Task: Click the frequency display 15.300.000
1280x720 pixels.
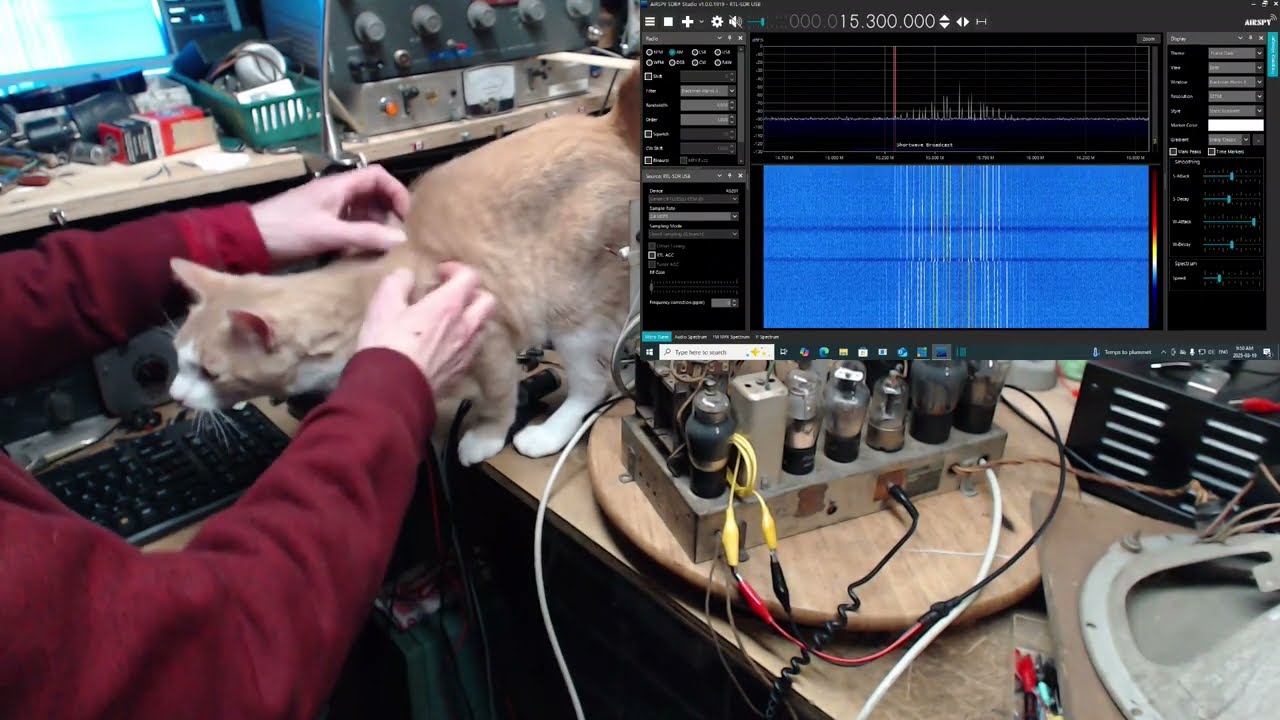Action: pyautogui.click(x=862, y=21)
